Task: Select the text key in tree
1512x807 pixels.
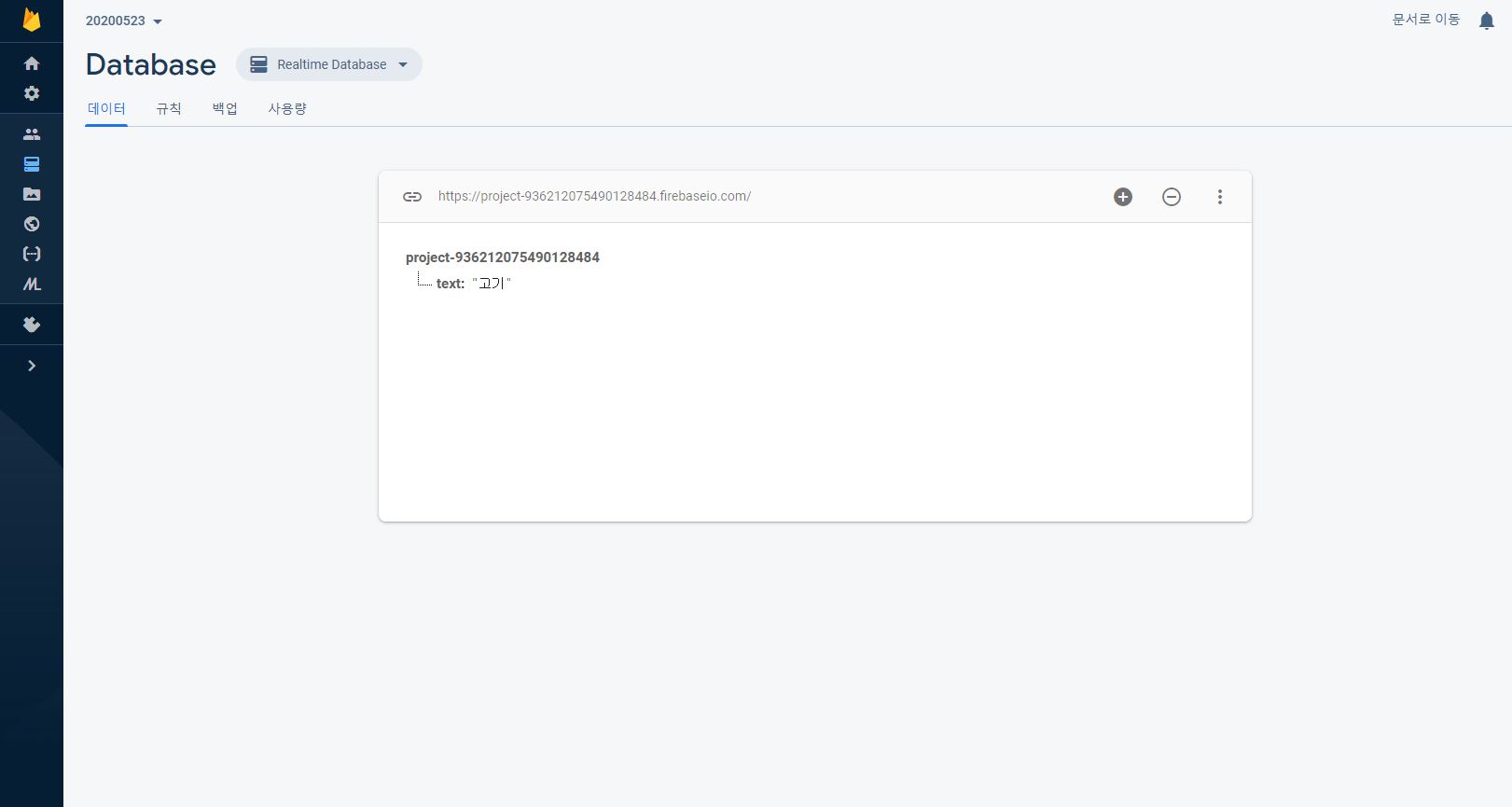Action: tap(450, 284)
